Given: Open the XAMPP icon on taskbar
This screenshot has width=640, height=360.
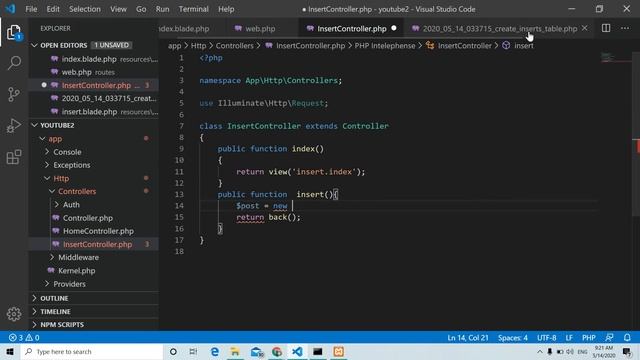Looking at the screenshot, I should click(x=338, y=351).
